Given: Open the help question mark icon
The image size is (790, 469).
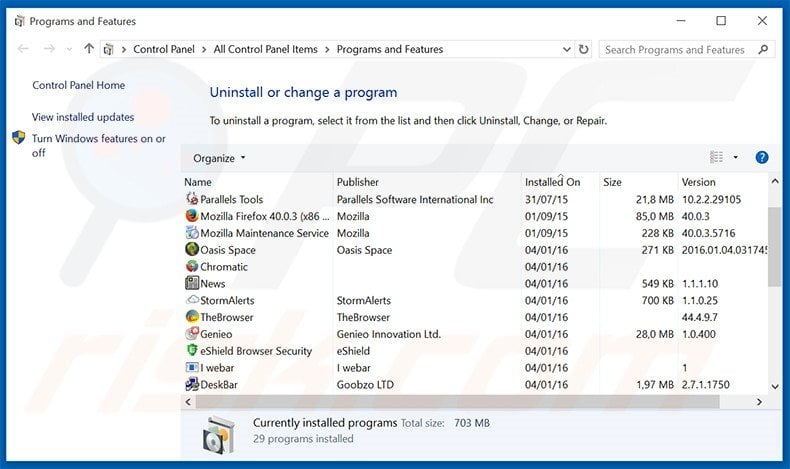Looking at the screenshot, I should [x=762, y=158].
